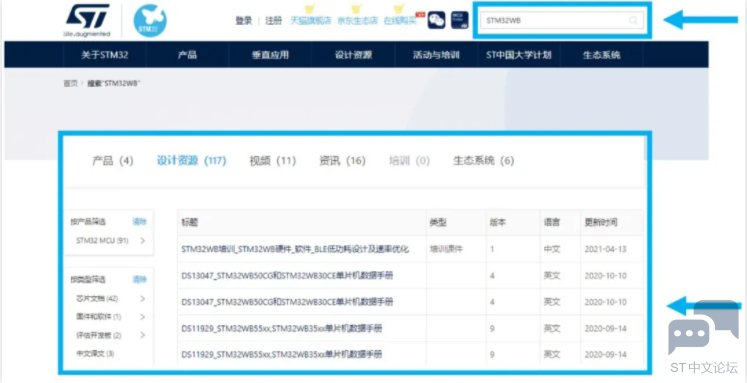Switch to the 资讯 (16) results tab
747x383 pixels.
coord(342,161)
